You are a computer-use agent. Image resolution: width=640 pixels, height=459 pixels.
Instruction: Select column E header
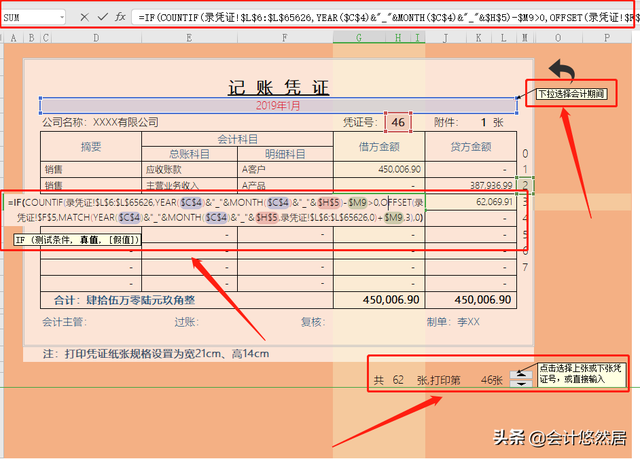point(189,38)
